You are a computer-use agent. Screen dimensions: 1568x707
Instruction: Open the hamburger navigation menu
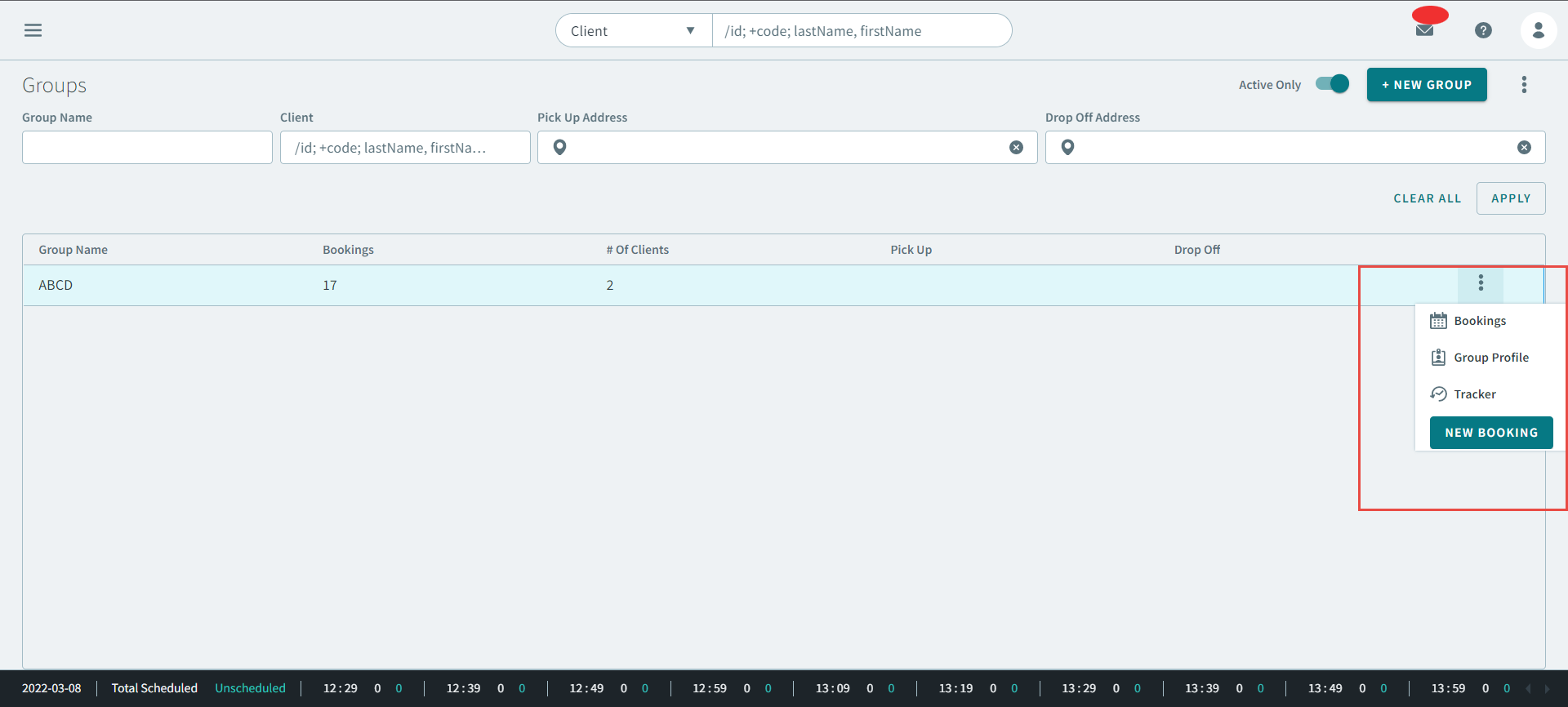point(33,30)
